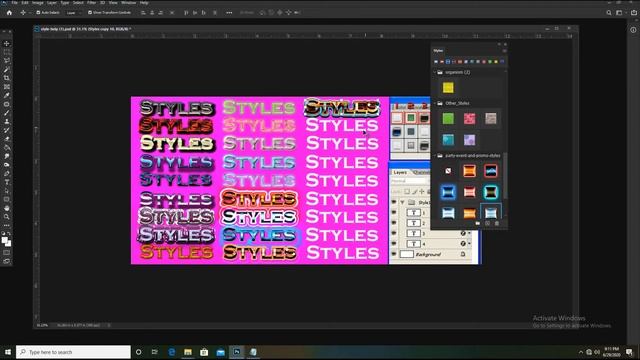
Task: Select the Rectangular Marquee tool
Action: click(x=7, y=52)
